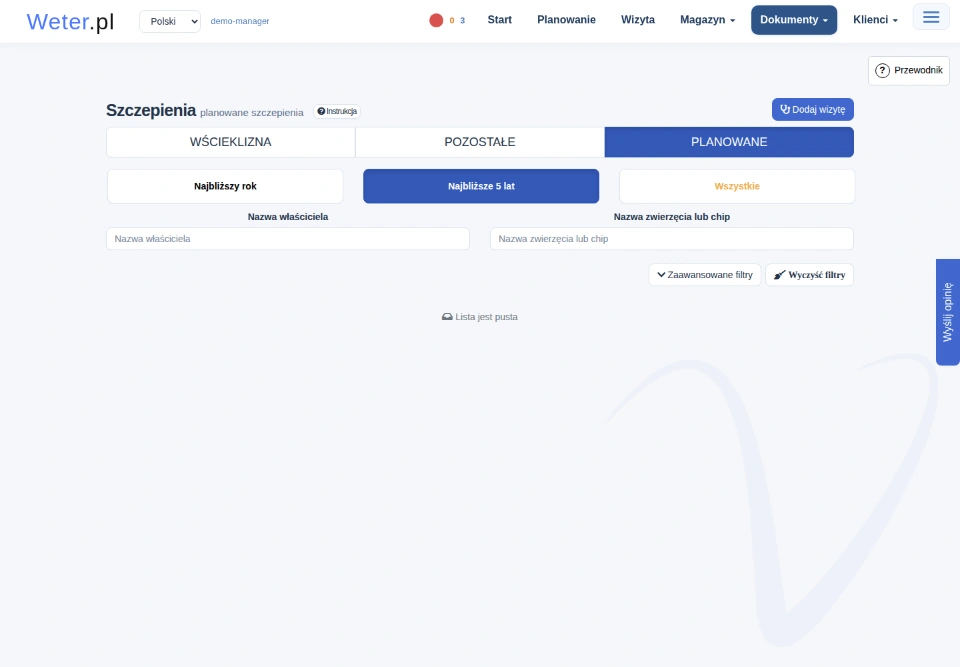This screenshot has height=667, width=960.
Task: Open the Polski language dropdown
Action: (170, 21)
